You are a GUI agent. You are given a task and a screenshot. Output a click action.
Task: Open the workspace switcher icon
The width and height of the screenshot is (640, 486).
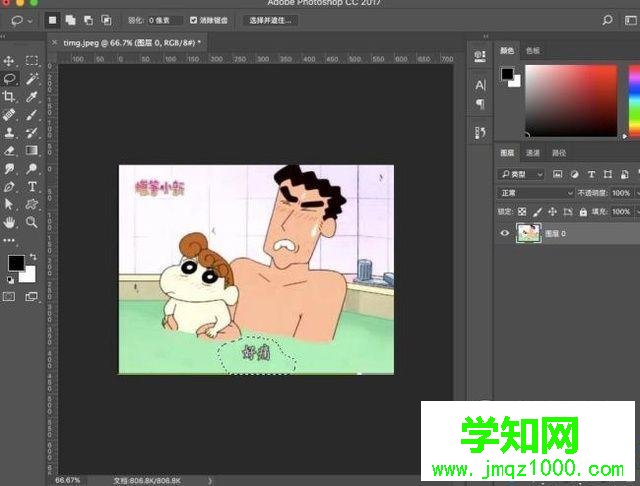[631, 20]
